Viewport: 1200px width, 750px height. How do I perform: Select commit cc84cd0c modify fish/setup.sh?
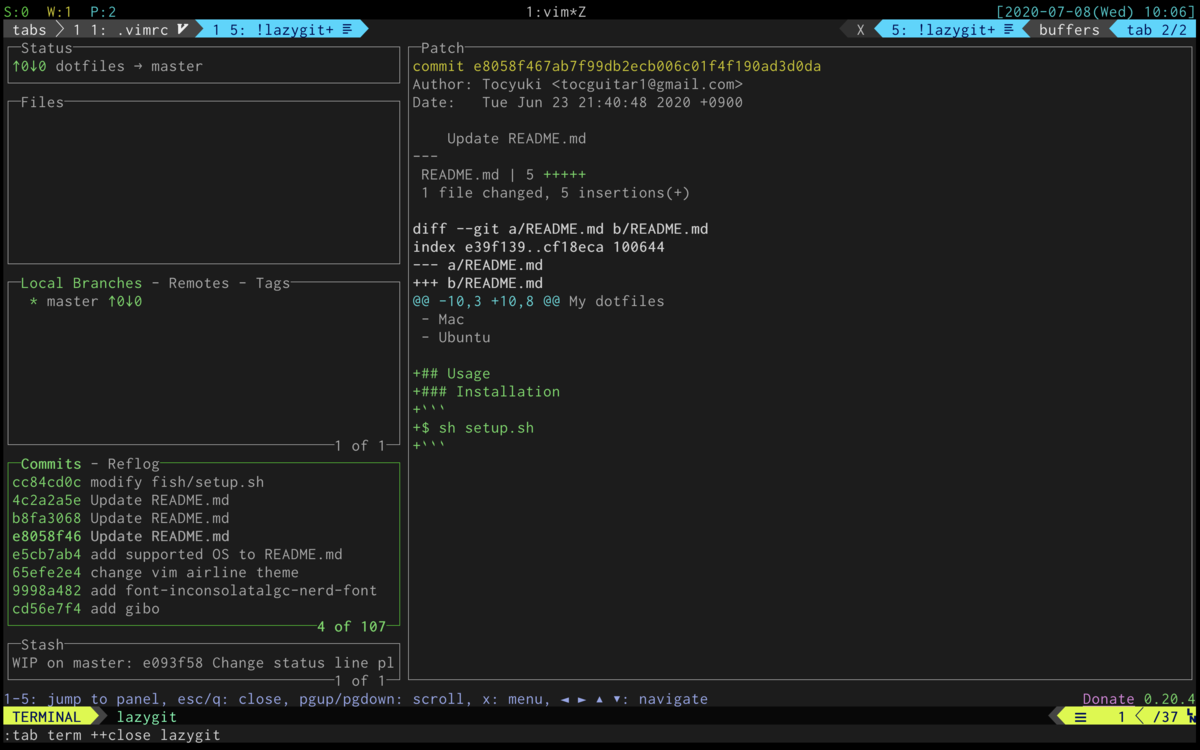click(204, 482)
